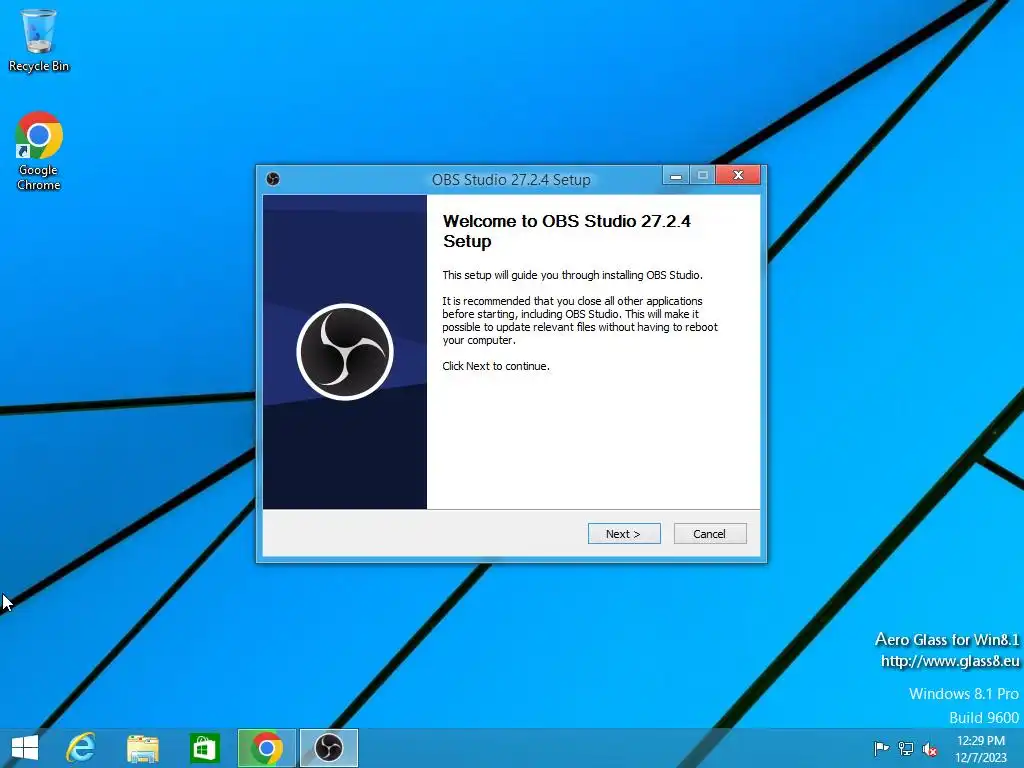The height and width of the screenshot is (768, 1024).
Task: Open the clock showing 12:29 PM
Action: point(981,748)
